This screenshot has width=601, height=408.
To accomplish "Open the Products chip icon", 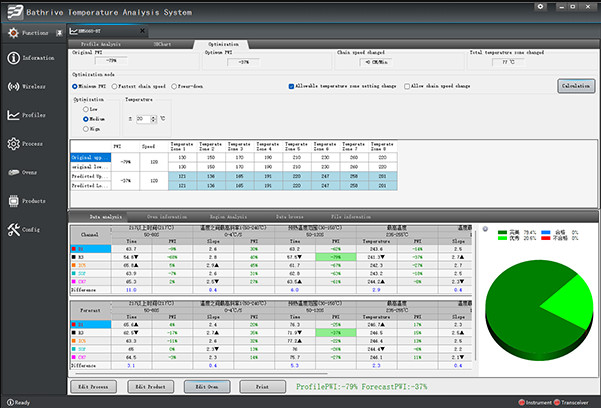I will [13, 201].
